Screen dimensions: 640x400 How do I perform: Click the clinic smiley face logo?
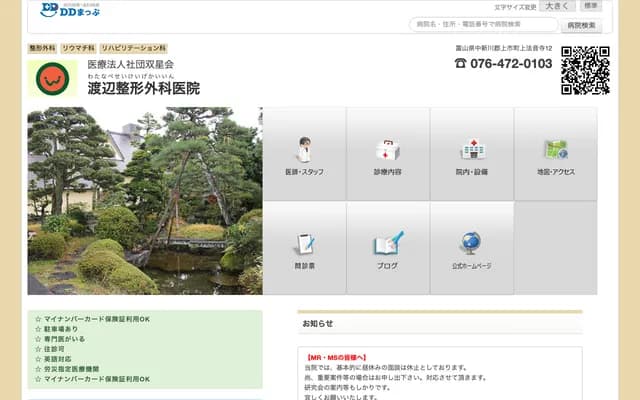tap(52, 79)
